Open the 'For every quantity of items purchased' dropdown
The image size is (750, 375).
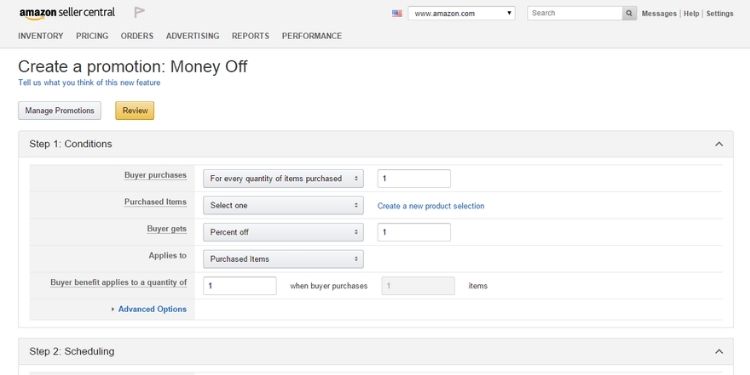tap(283, 178)
